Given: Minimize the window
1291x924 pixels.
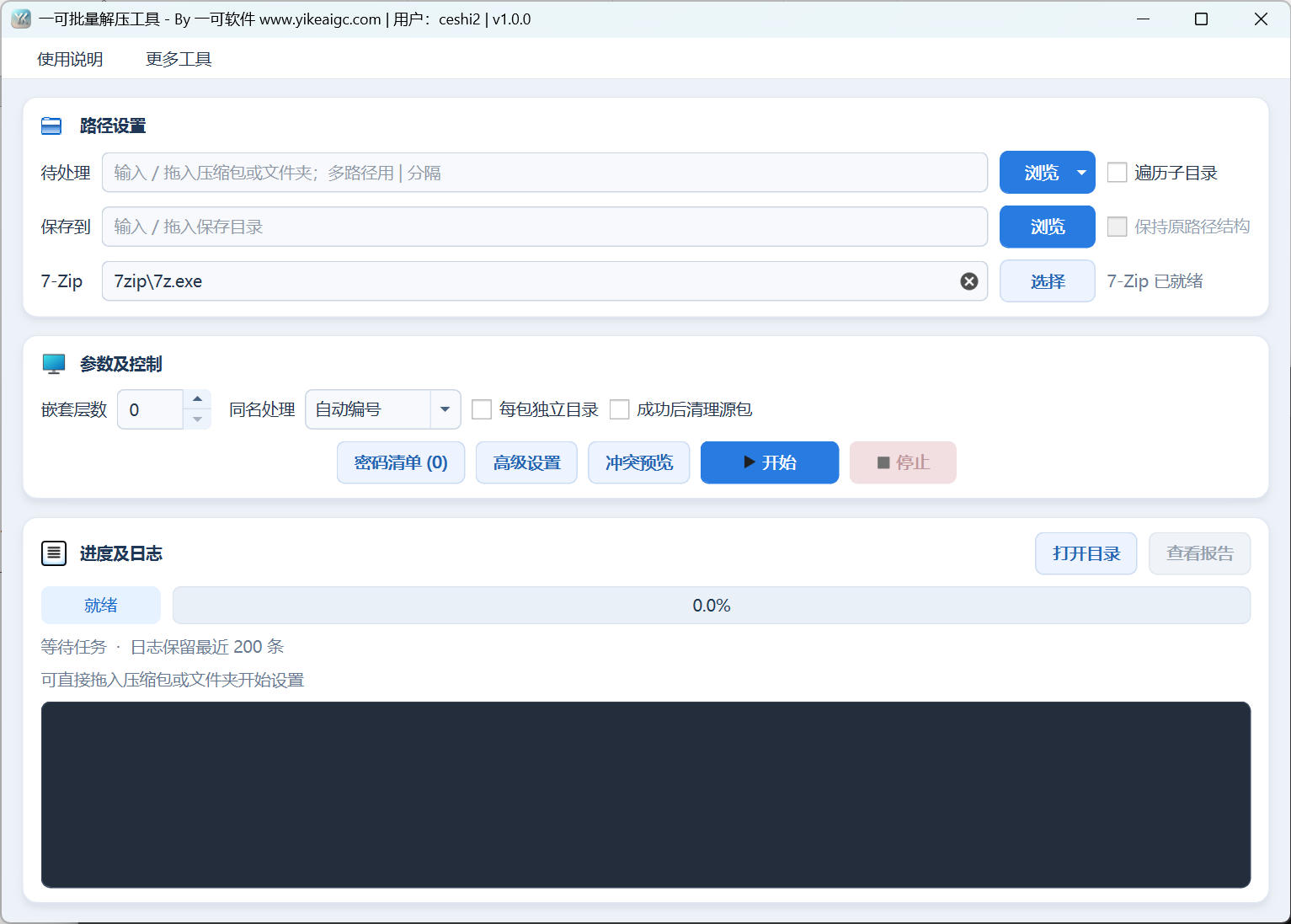Looking at the screenshot, I should [1143, 19].
